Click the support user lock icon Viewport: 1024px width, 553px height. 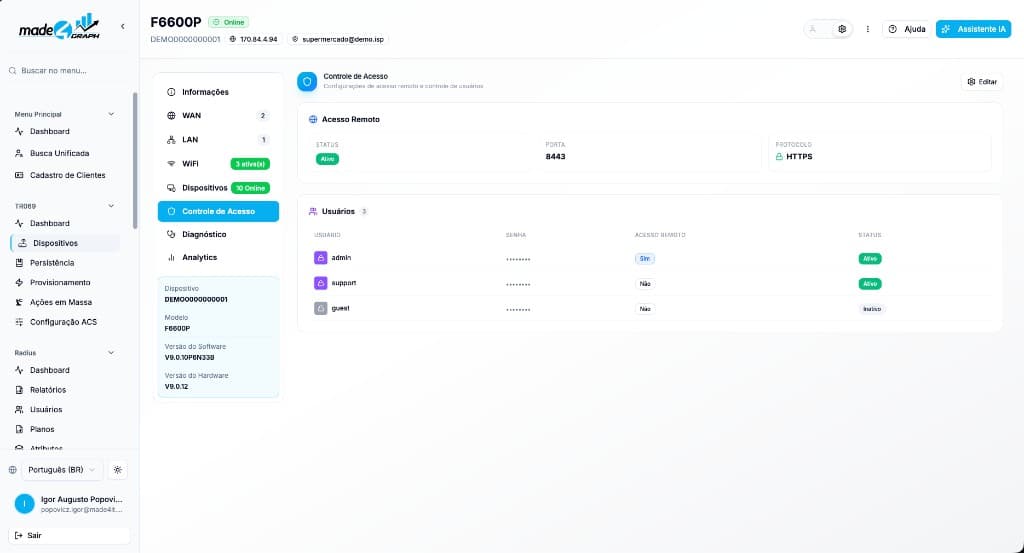(321, 283)
